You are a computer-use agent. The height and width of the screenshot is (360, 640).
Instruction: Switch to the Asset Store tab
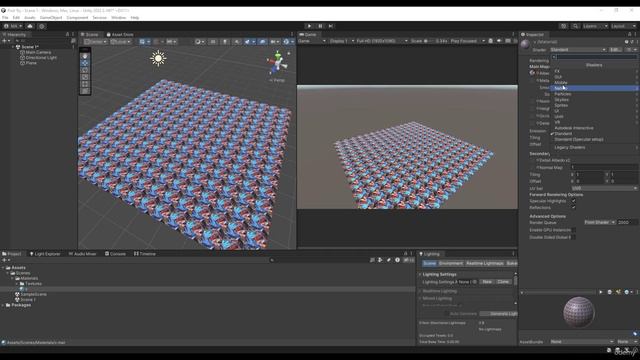pyautogui.click(x=120, y=35)
